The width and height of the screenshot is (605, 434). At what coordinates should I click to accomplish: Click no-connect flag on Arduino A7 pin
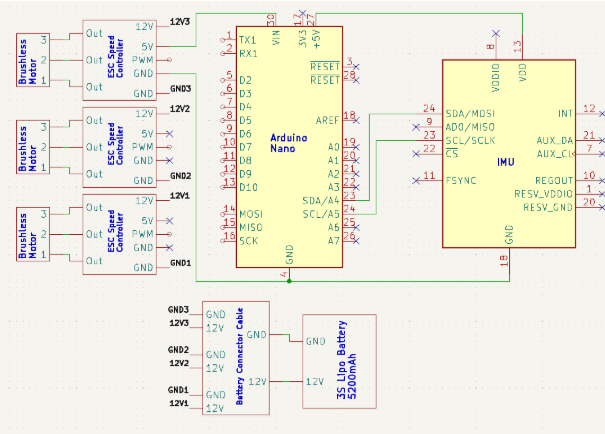point(356,241)
